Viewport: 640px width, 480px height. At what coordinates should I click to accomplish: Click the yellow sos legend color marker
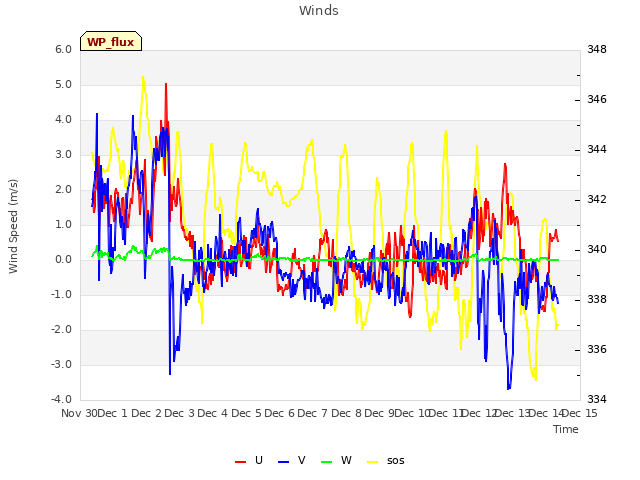(373, 462)
